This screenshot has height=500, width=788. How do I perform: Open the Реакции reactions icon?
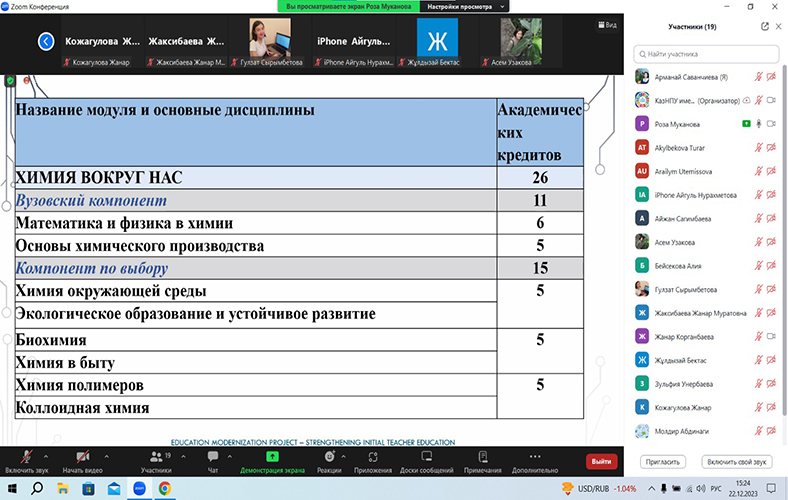point(329,455)
